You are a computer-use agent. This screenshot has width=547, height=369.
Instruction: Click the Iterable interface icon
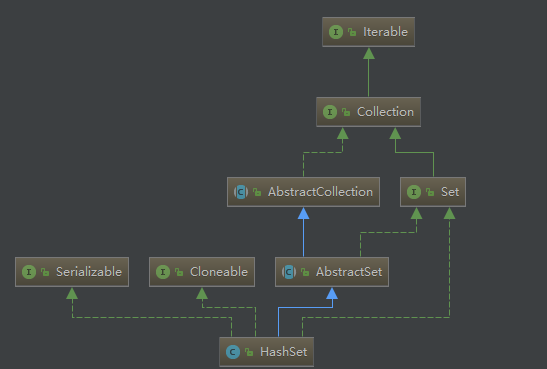click(x=336, y=32)
